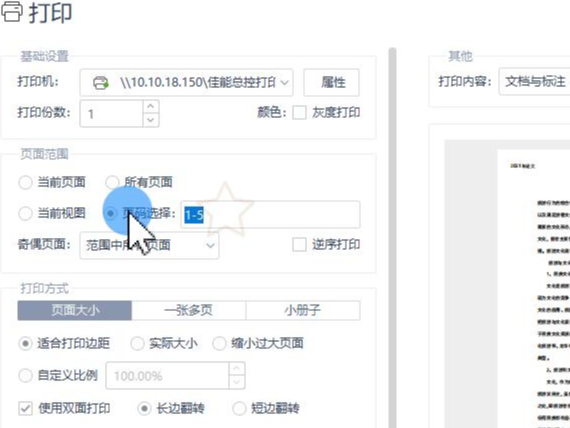Choose 缩小过大页面 radio option
This screenshot has width=570, height=428.
tap(220, 343)
